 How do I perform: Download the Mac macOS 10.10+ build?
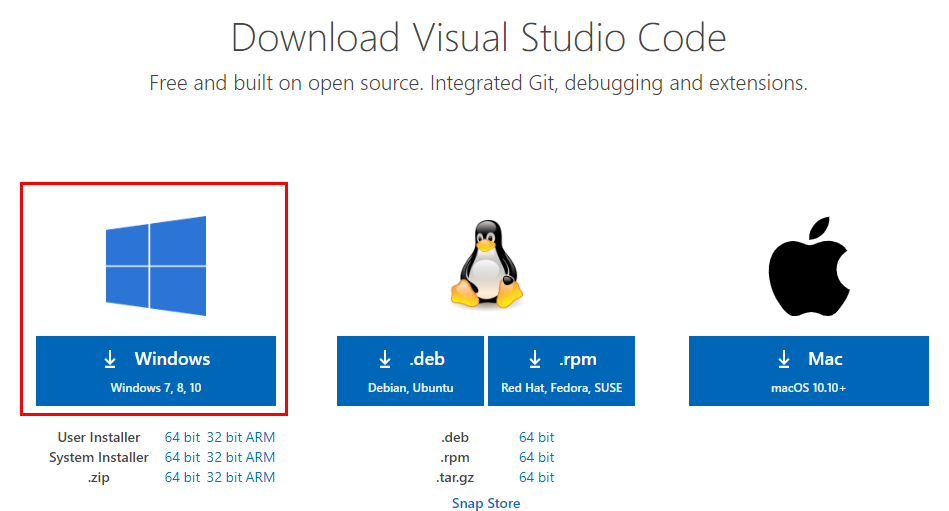[809, 371]
